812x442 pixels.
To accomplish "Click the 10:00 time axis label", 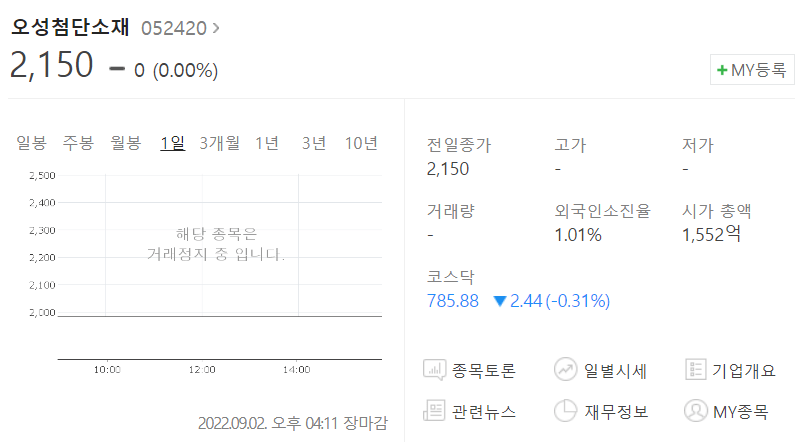I will tap(107, 370).
